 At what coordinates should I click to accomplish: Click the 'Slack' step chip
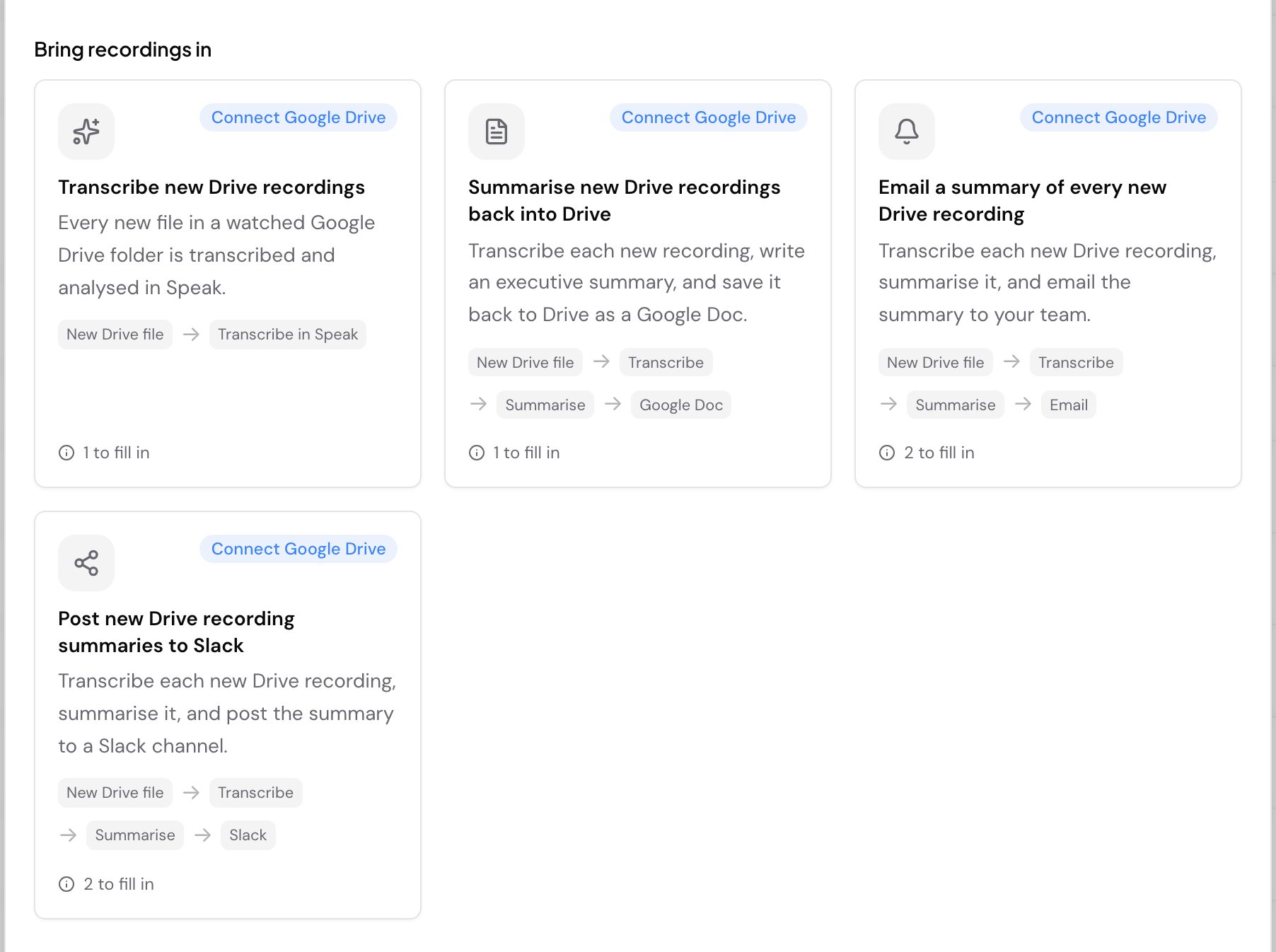(x=248, y=835)
